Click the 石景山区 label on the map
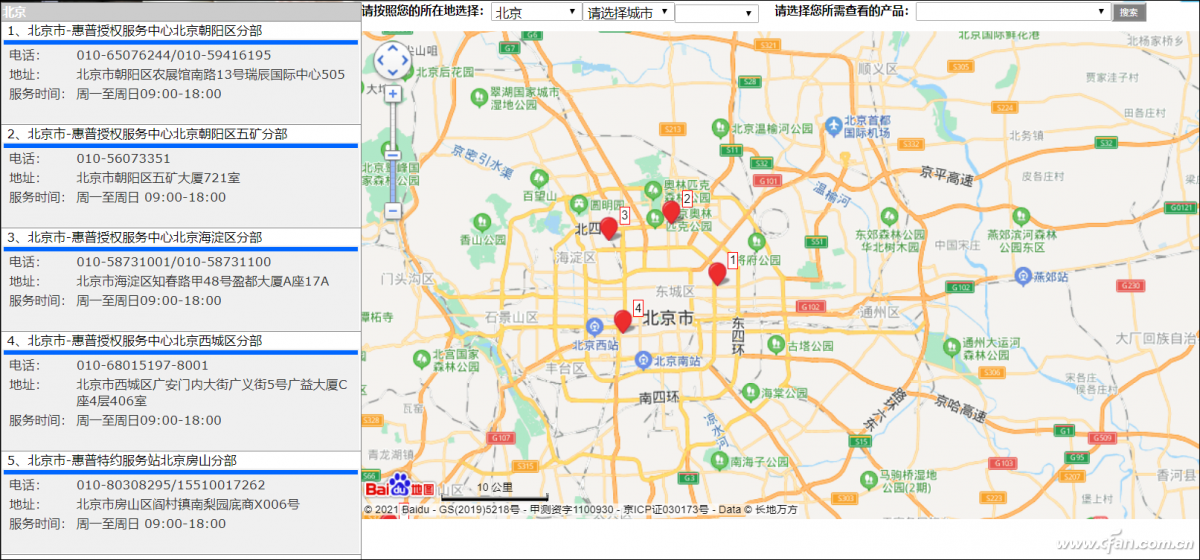Viewport: 1200px width, 560px height. pos(512,317)
